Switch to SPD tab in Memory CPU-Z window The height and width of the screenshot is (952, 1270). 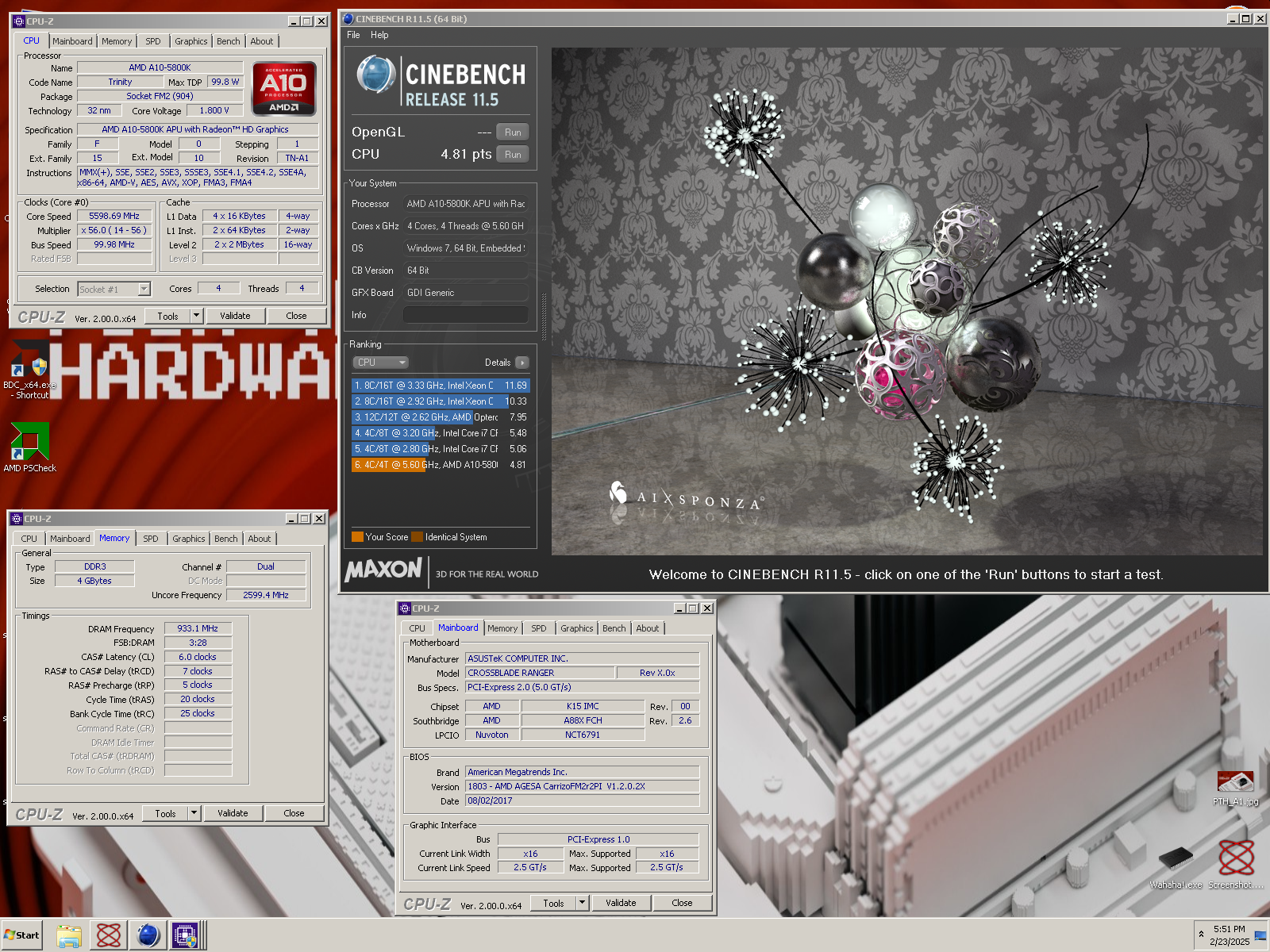(151, 539)
